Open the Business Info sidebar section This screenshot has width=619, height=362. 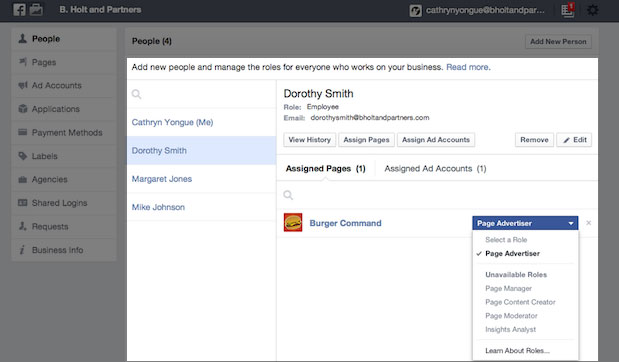(x=64, y=249)
